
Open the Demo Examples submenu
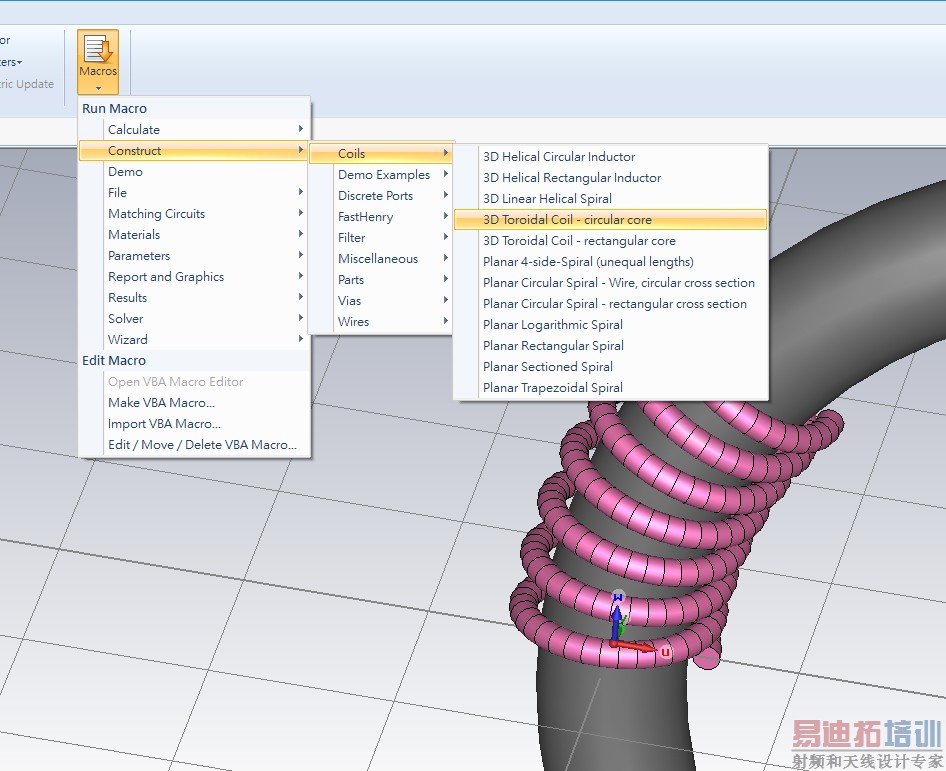click(x=380, y=174)
